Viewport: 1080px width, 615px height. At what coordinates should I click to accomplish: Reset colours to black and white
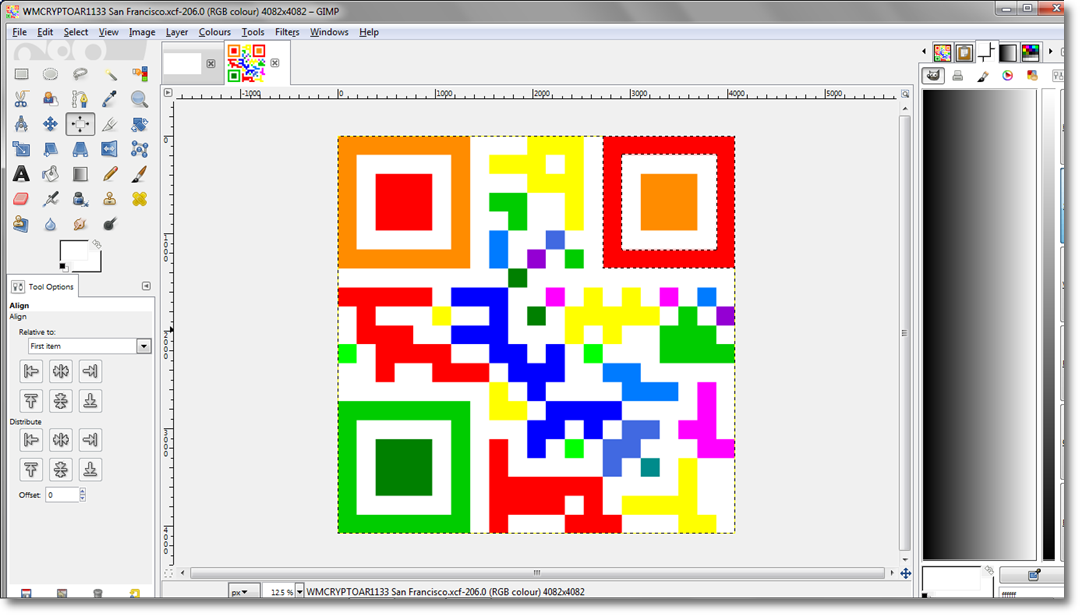tap(63, 267)
